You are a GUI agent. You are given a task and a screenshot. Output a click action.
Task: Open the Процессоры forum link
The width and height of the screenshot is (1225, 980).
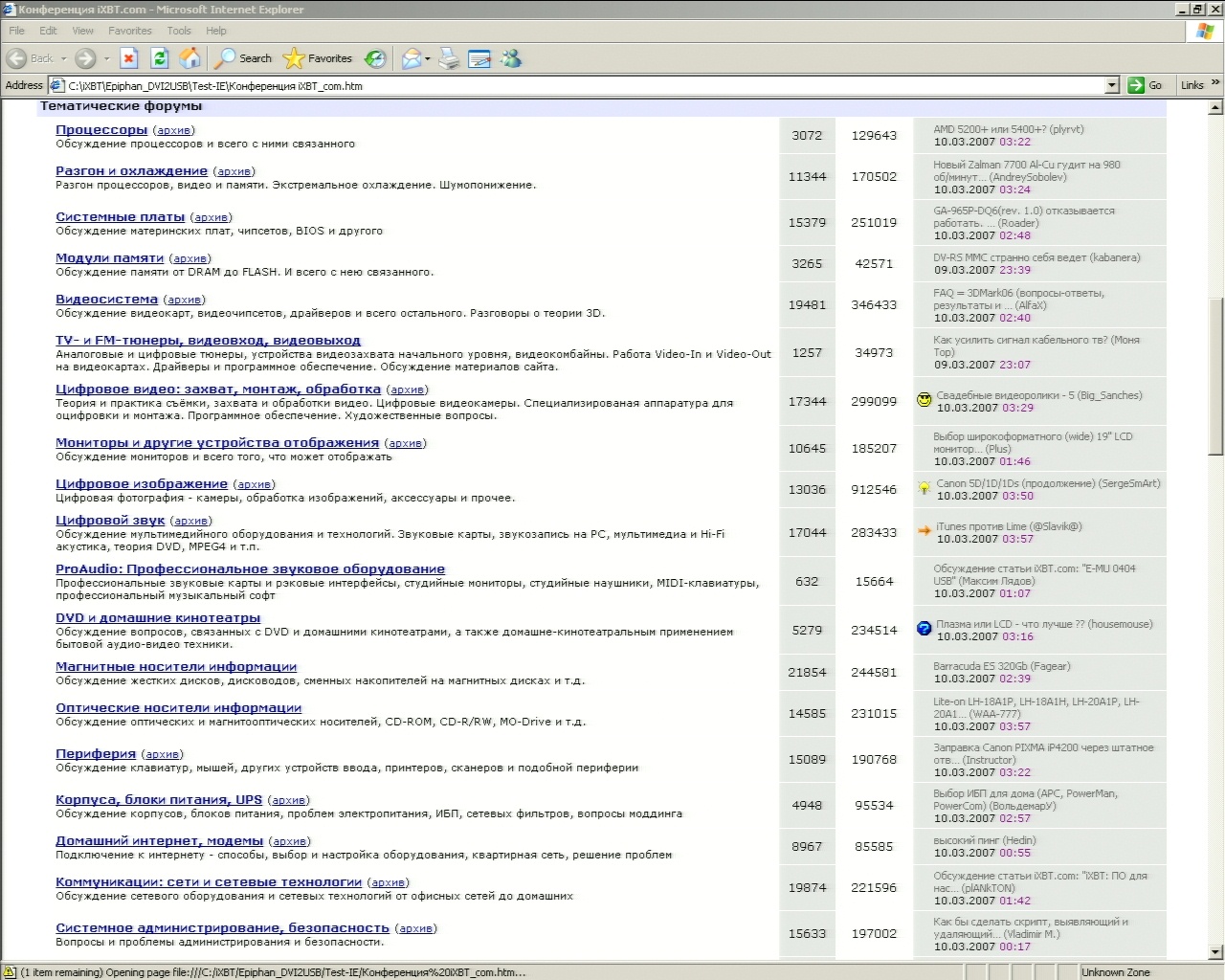click(x=101, y=130)
